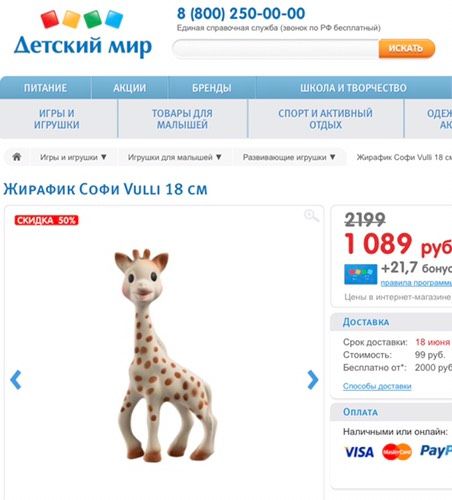Show previous product photo with left arrow
The height and width of the screenshot is (500, 452).
tap(16, 380)
